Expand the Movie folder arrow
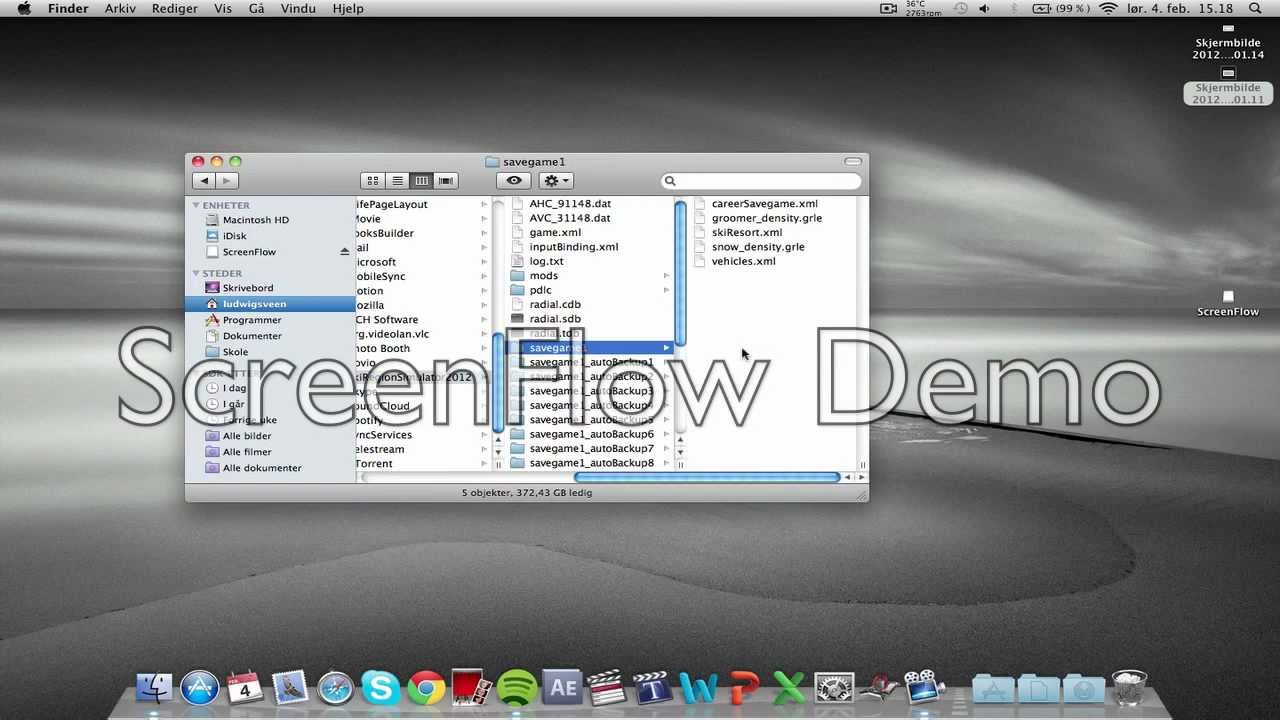Screen dimensions: 1280x720 484,219
